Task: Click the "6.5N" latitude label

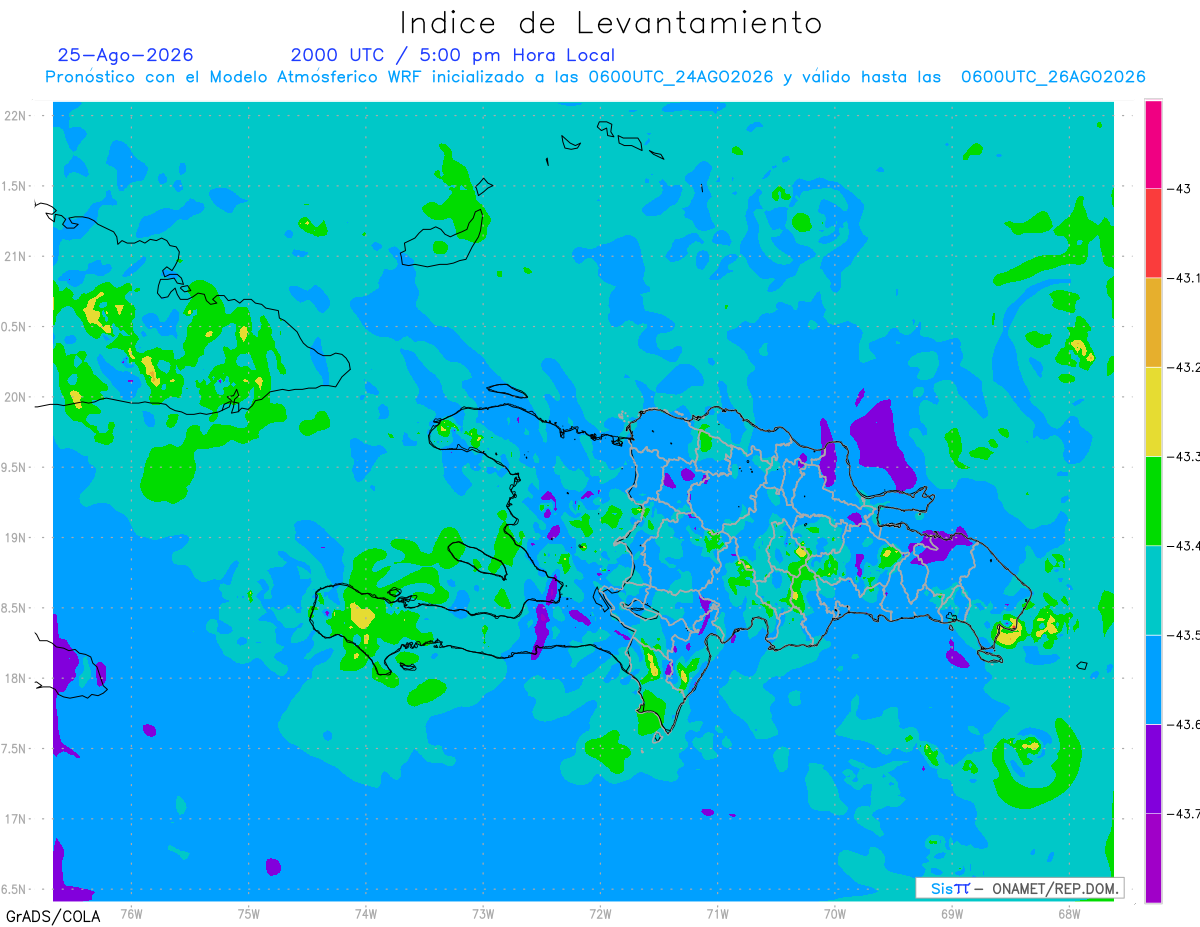Action: point(13,889)
